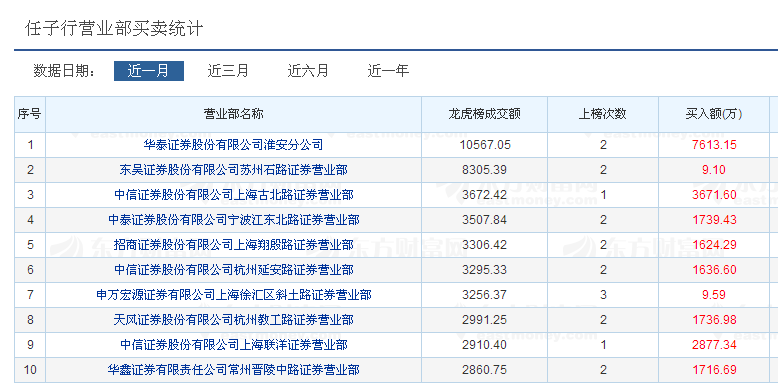
Task: Switch to the 近三月 date range
Action: point(228,71)
